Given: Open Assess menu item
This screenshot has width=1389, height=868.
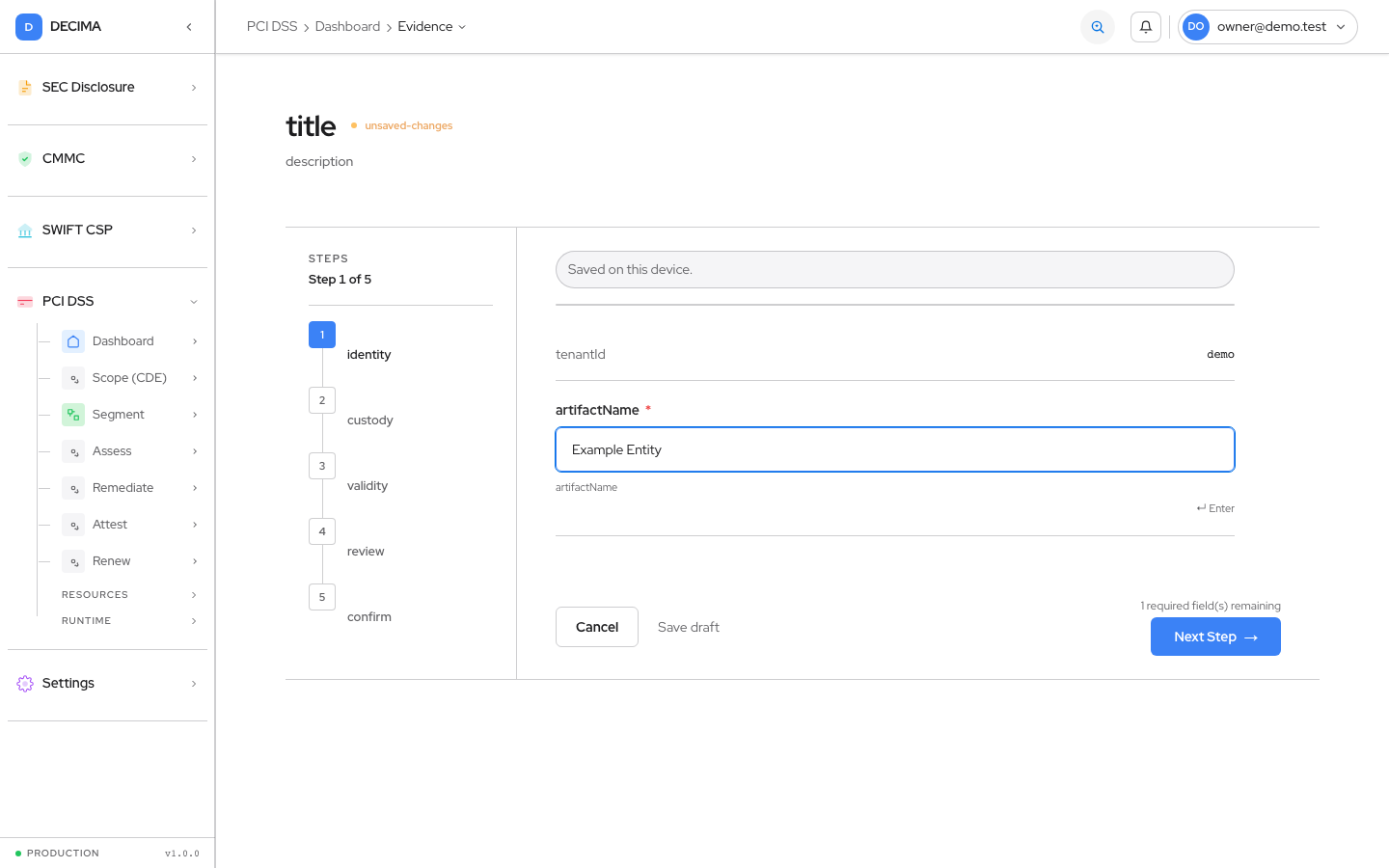Looking at the screenshot, I should tap(129, 451).
